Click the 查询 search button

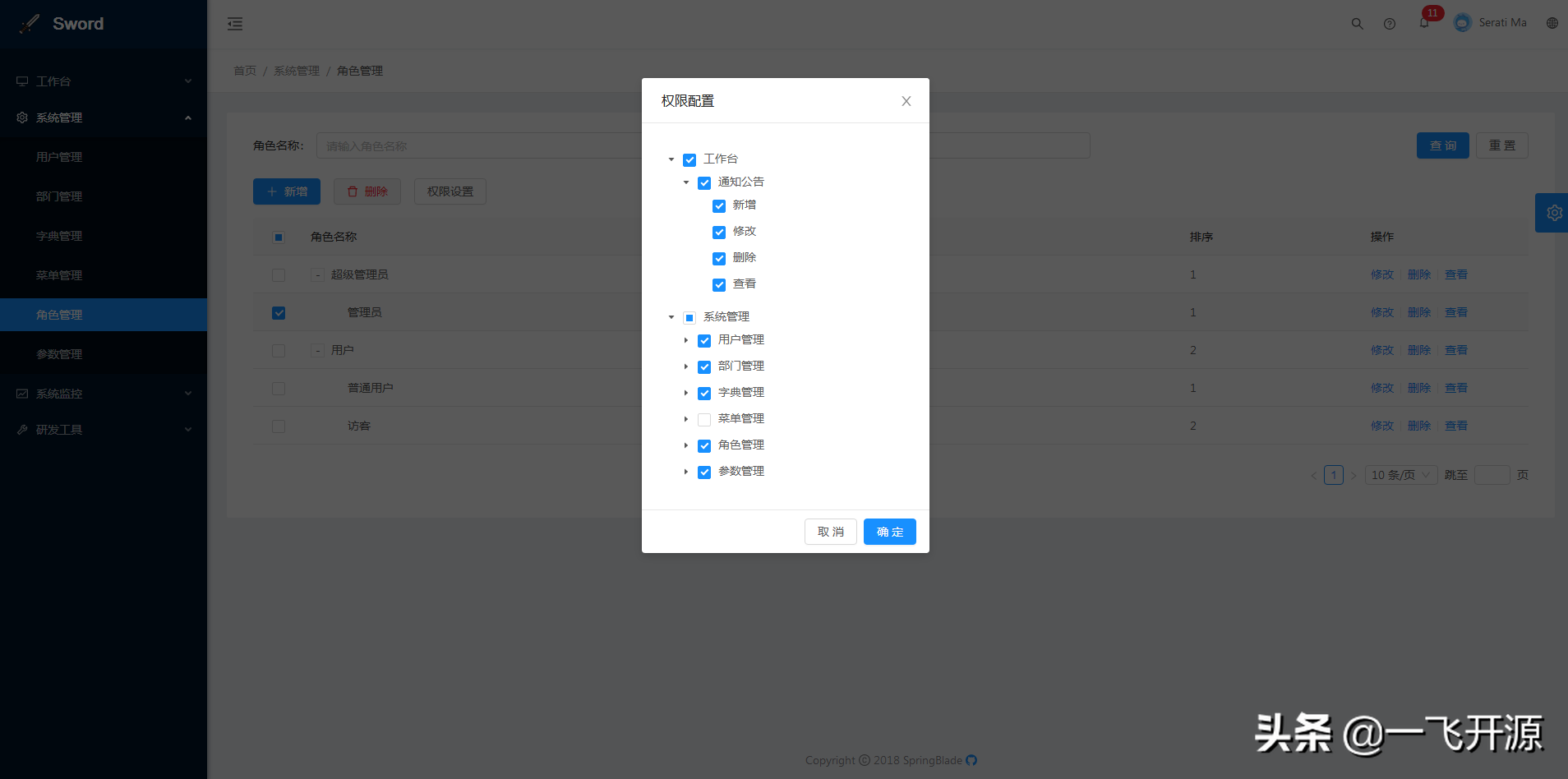pos(1443,145)
